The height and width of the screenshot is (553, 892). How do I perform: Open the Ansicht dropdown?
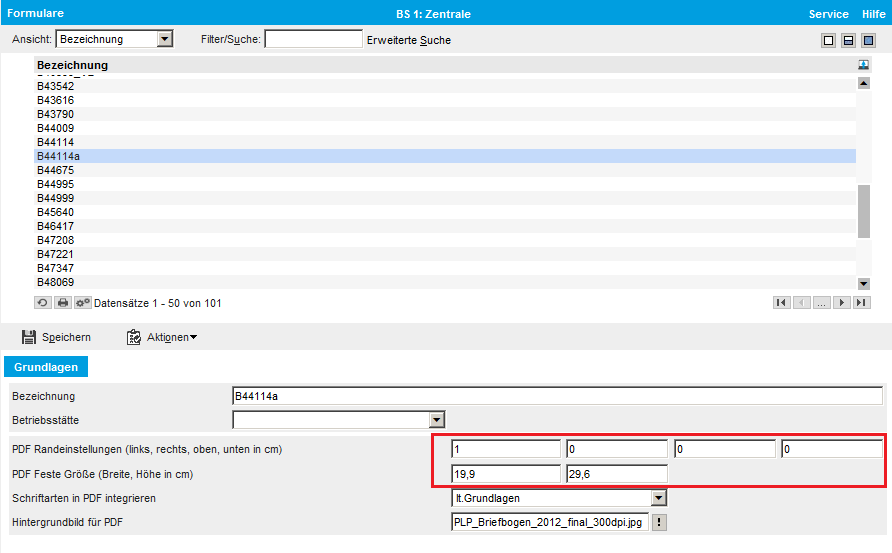165,39
